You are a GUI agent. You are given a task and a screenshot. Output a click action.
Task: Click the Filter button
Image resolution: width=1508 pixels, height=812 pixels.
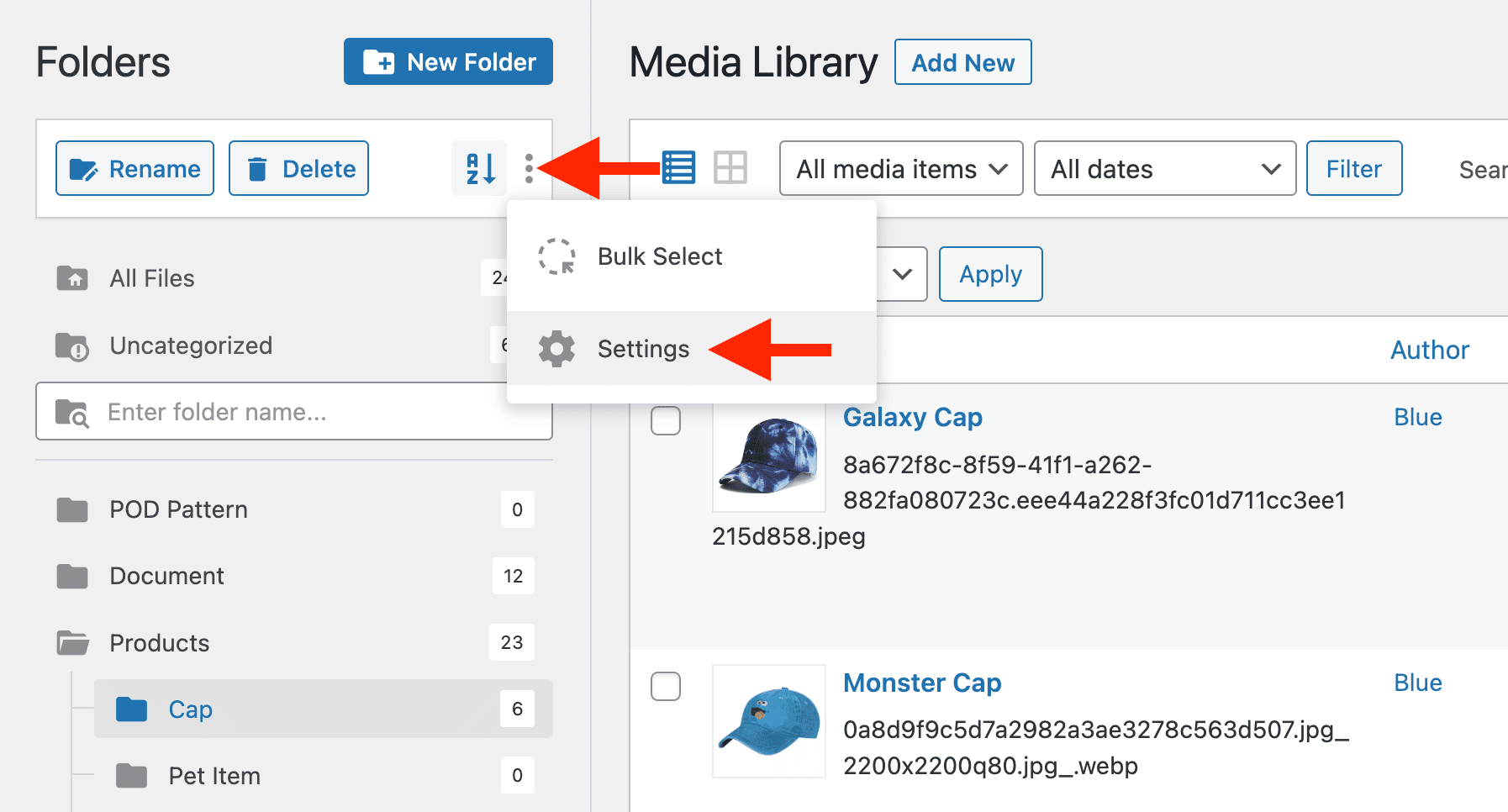pos(1353,168)
